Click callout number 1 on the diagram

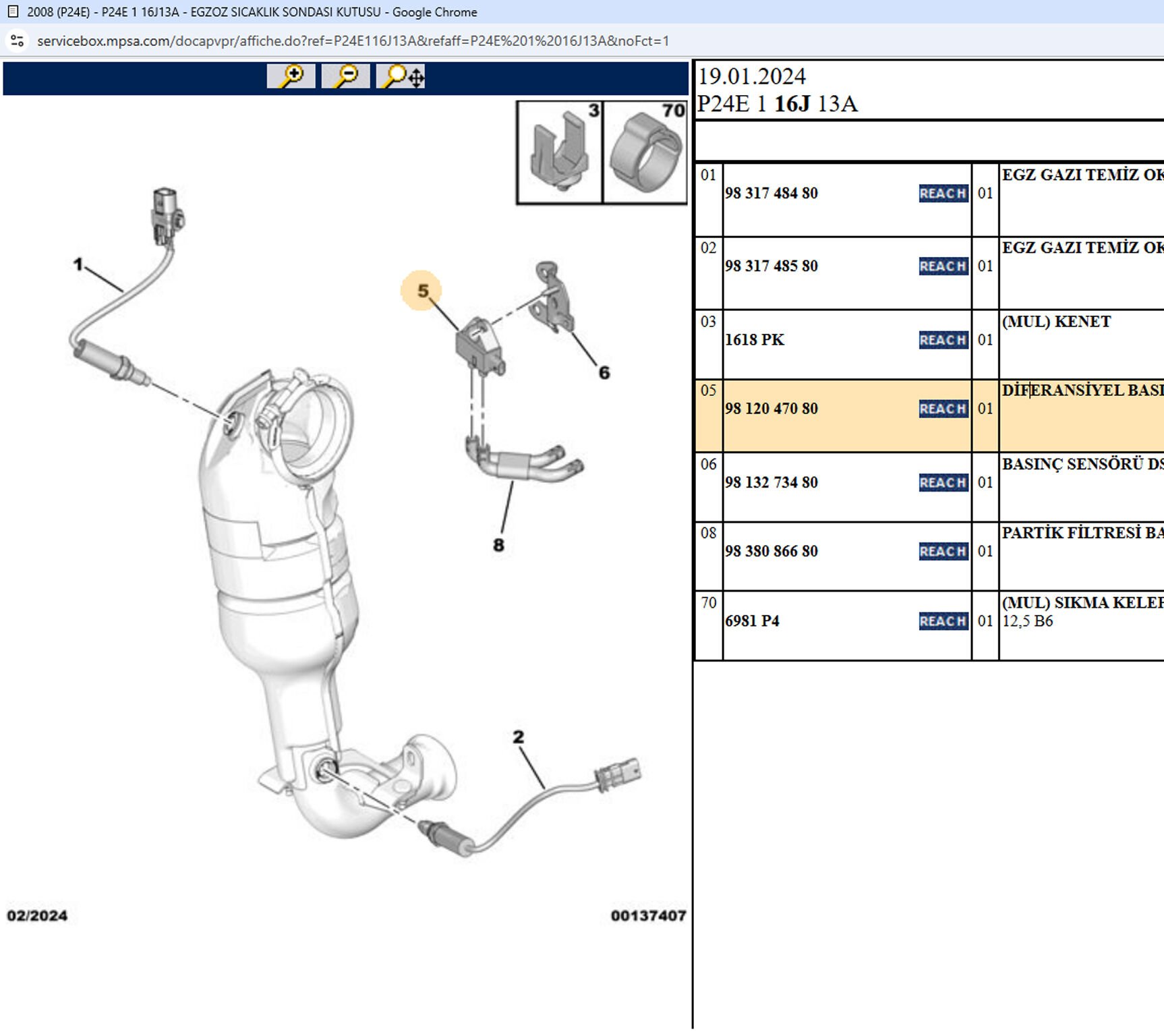[x=78, y=264]
